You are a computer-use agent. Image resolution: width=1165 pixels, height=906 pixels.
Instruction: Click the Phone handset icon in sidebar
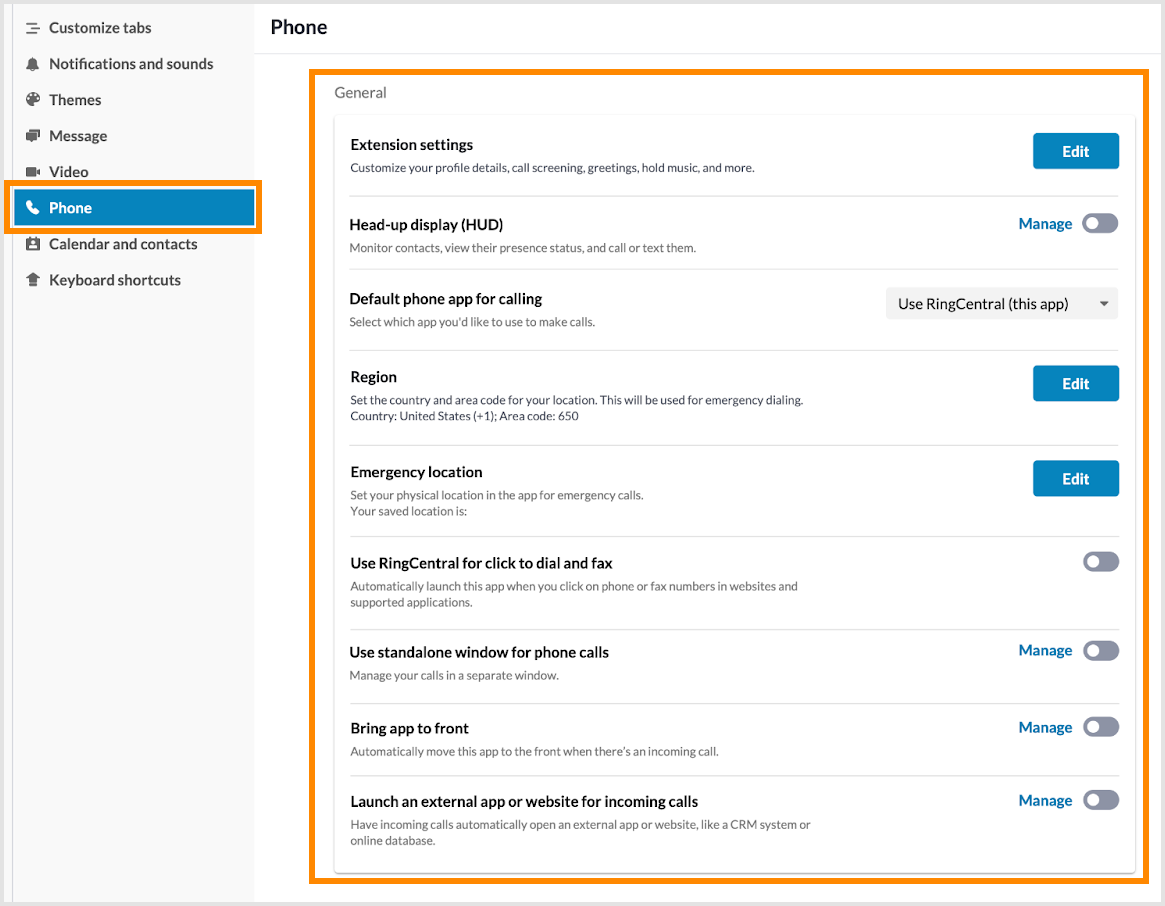coord(33,207)
